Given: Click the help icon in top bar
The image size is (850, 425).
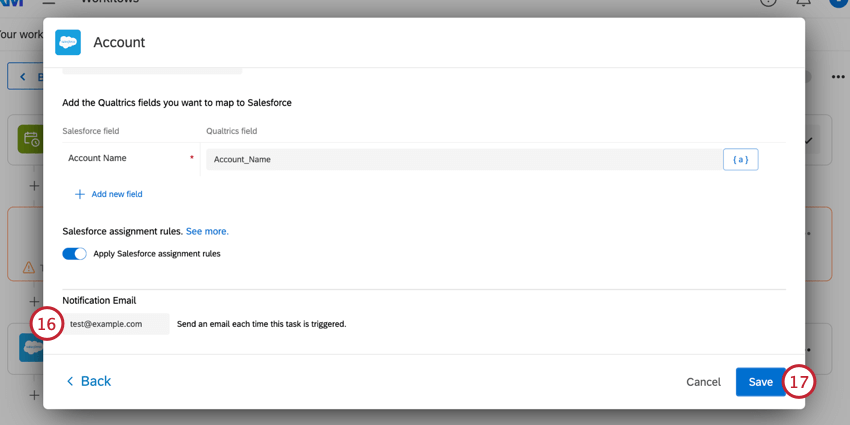Looking at the screenshot, I should [x=768, y=3].
